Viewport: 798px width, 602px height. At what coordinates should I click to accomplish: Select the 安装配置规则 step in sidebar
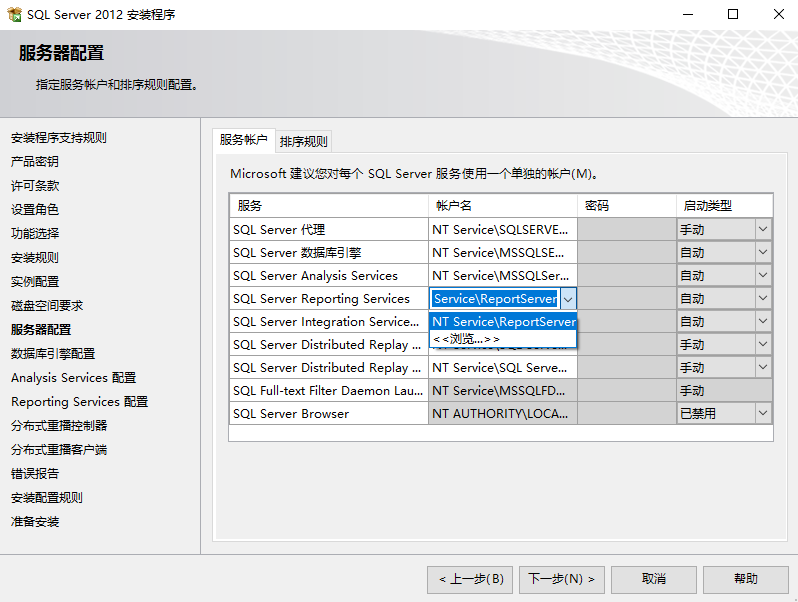(x=47, y=498)
